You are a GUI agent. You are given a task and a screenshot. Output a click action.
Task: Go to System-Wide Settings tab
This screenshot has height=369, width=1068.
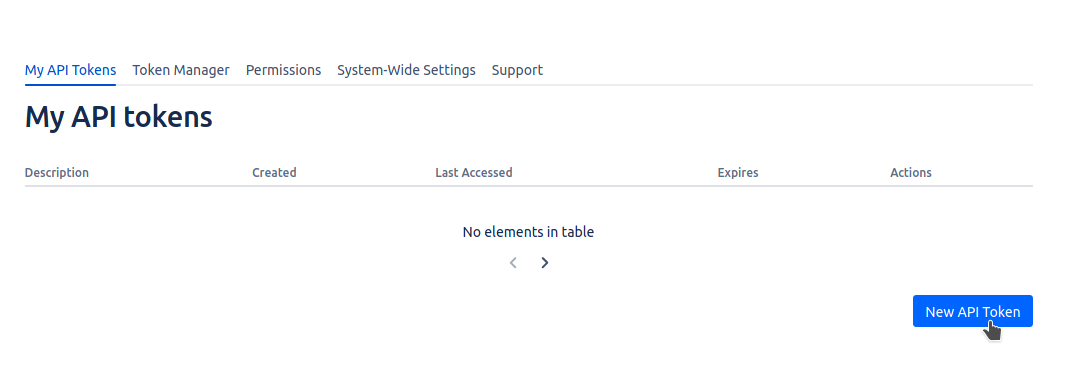click(406, 70)
